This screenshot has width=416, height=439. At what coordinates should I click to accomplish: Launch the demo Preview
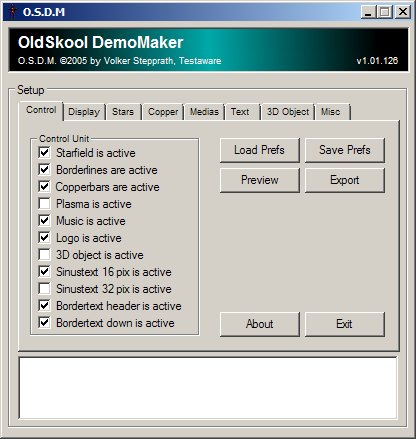coord(260,180)
